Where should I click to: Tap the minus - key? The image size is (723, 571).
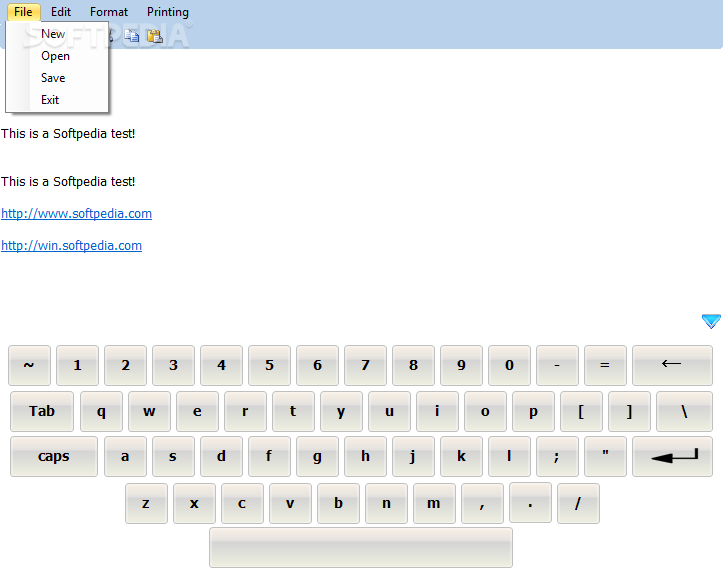click(x=557, y=365)
